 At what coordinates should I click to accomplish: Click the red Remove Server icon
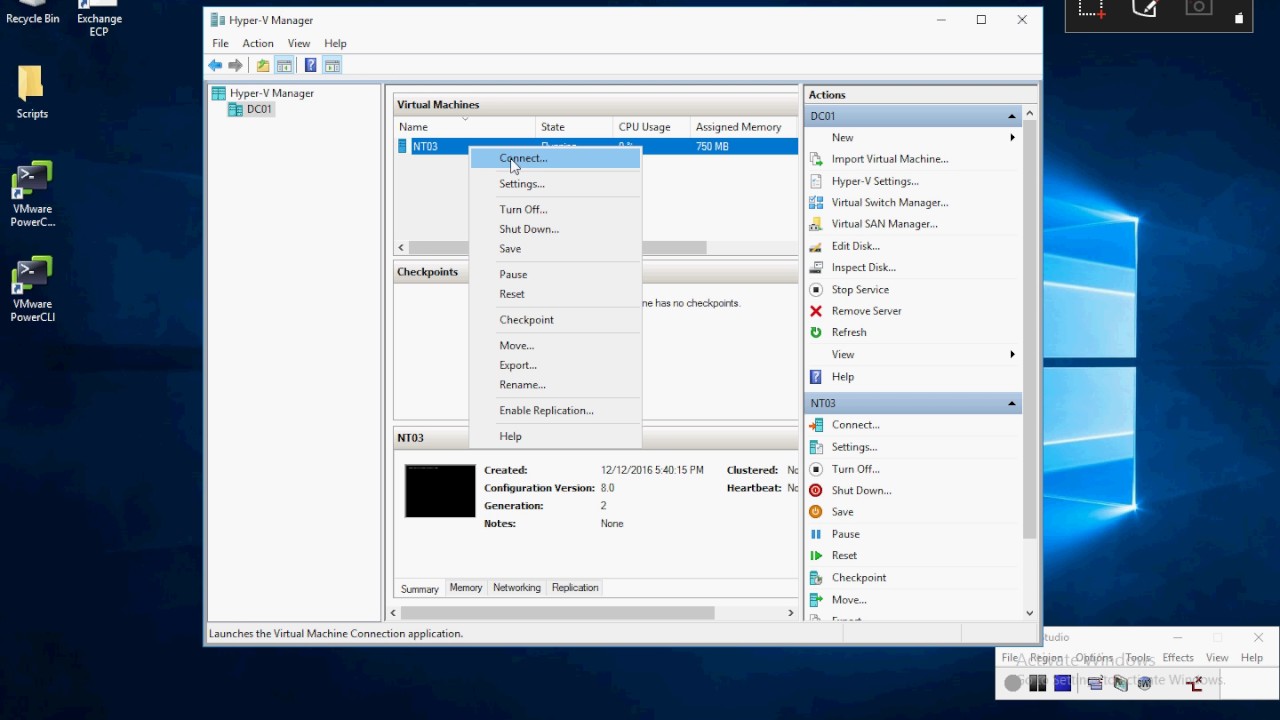816,311
